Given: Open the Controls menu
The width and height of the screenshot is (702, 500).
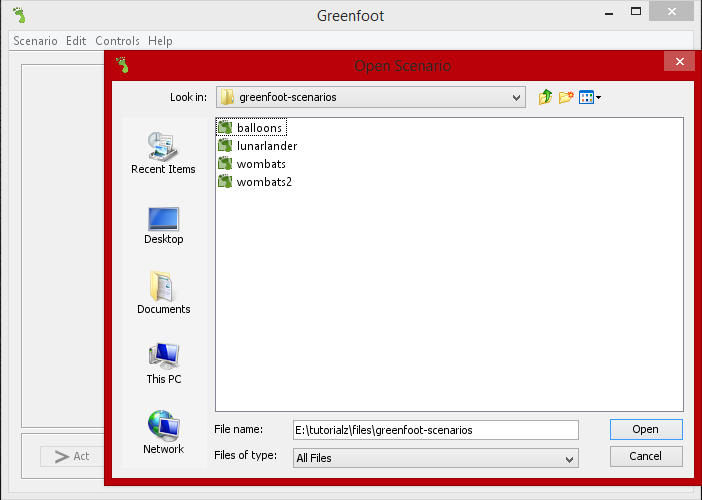Looking at the screenshot, I should tap(117, 41).
